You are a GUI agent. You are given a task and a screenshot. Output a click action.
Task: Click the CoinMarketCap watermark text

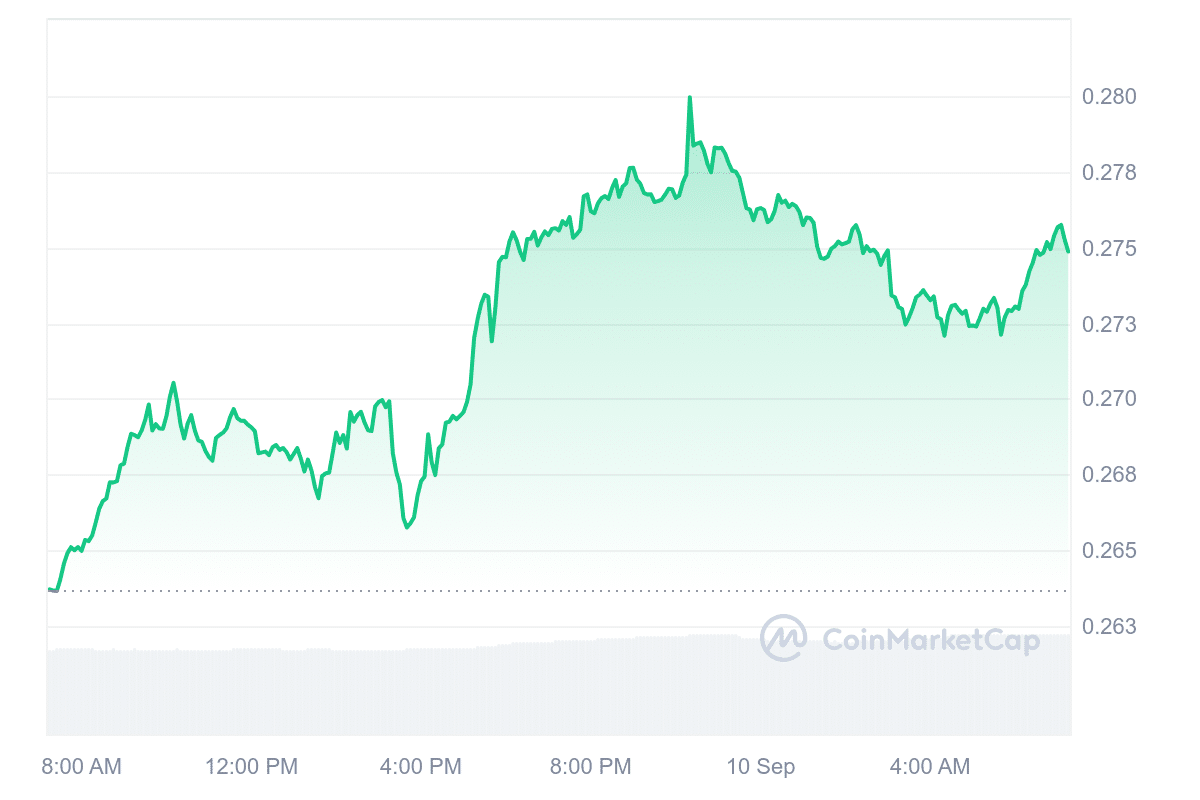tap(930, 639)
